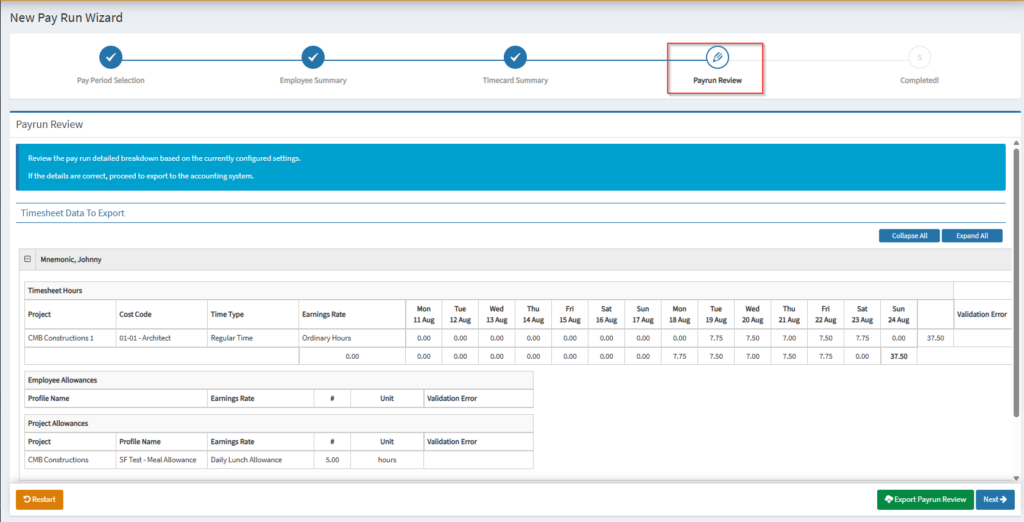Screen dimensions: 1024x522
Task: Click the Daily Lunch Allowance earnings rate cell
Action: click(x=246, y=459)
